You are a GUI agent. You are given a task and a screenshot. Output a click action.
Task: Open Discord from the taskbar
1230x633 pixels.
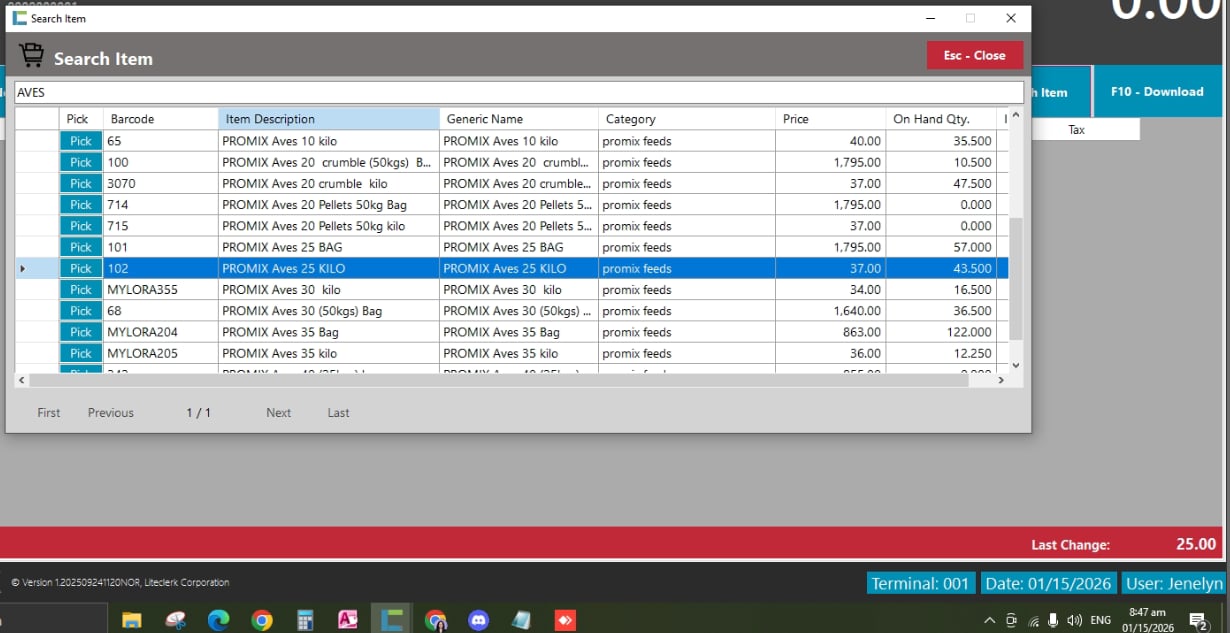(x=478, y=620)
